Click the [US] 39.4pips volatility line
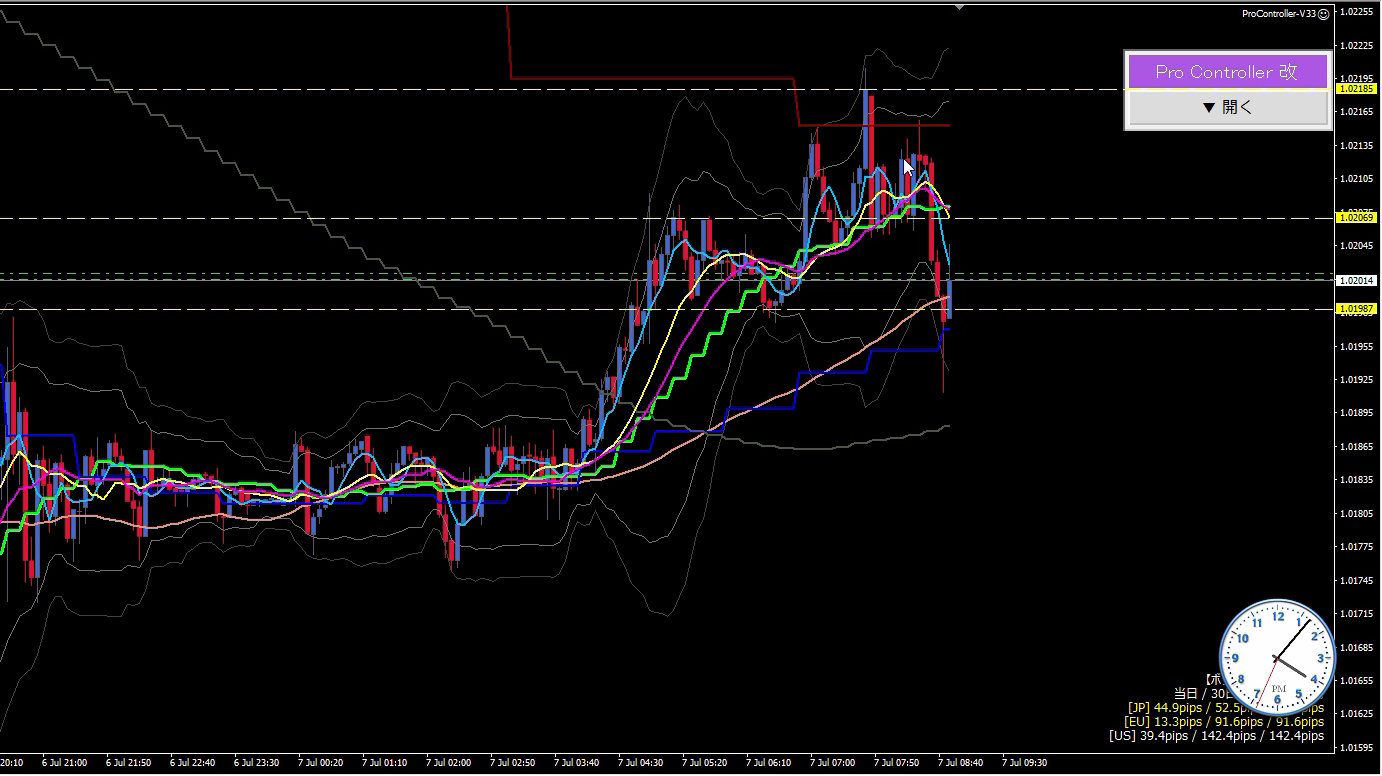Screen dimensions: 1382x776 (x=1216, y=735)
